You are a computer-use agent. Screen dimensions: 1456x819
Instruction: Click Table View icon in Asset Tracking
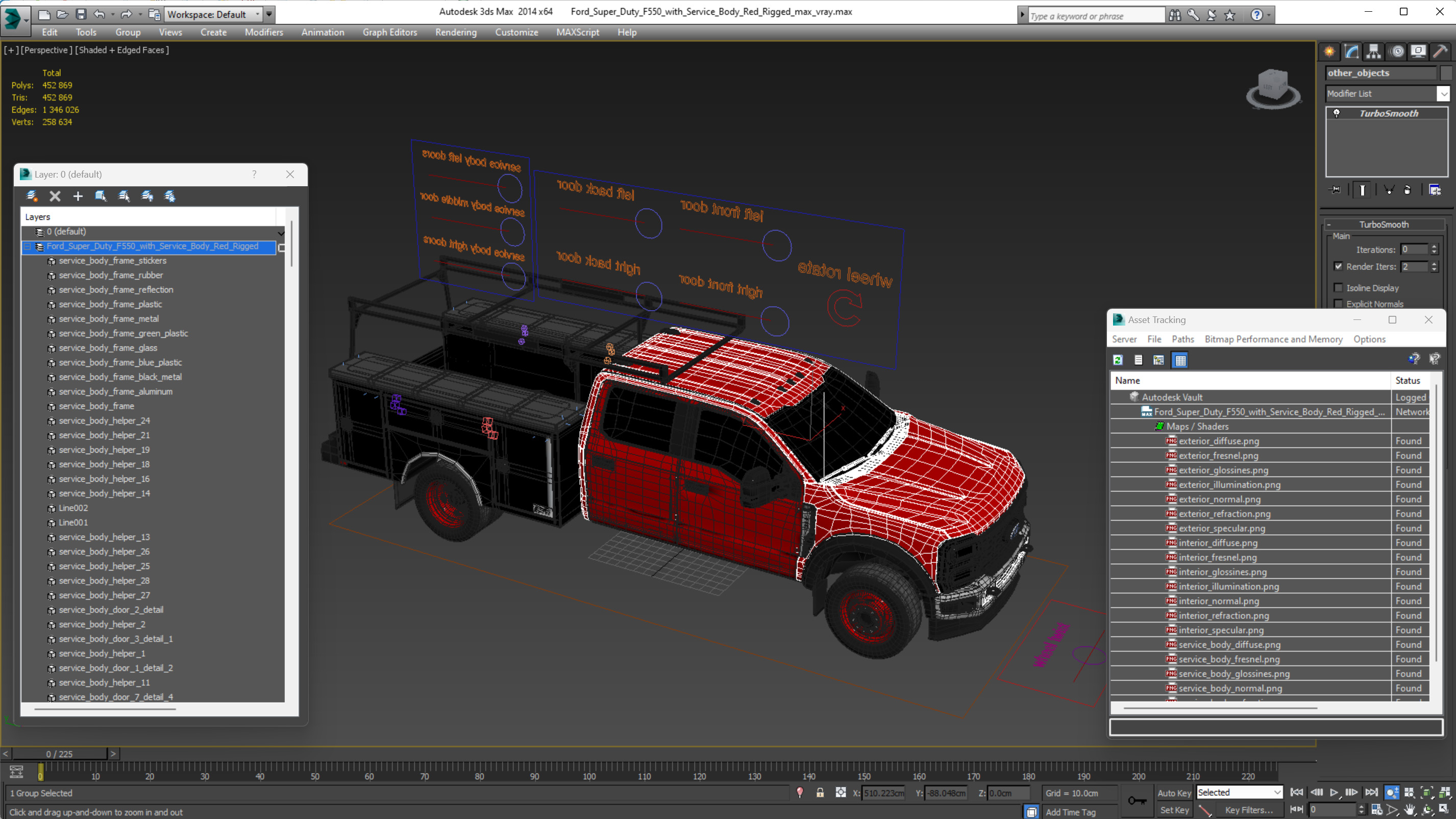1180,360
